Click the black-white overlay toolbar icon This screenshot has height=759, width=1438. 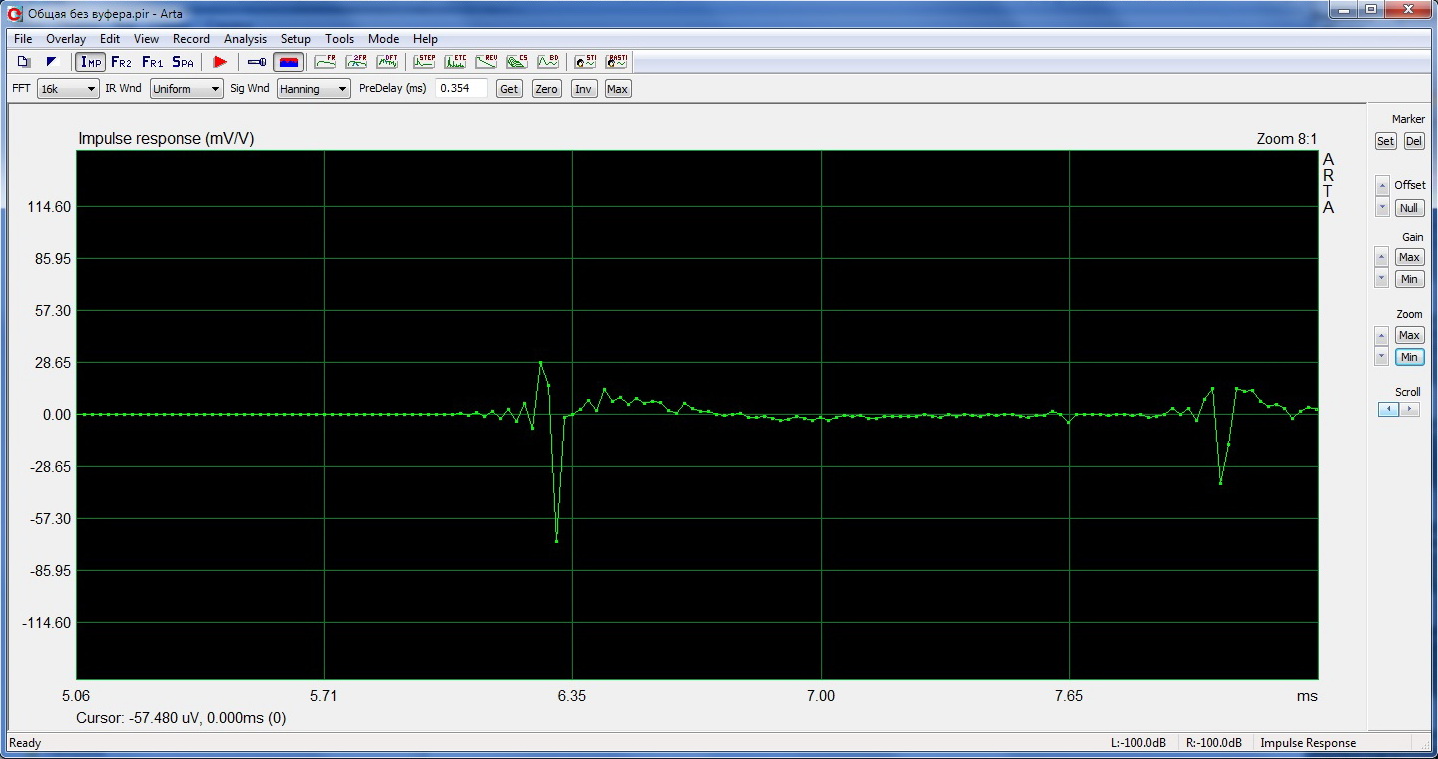click(x=53, y=62)
